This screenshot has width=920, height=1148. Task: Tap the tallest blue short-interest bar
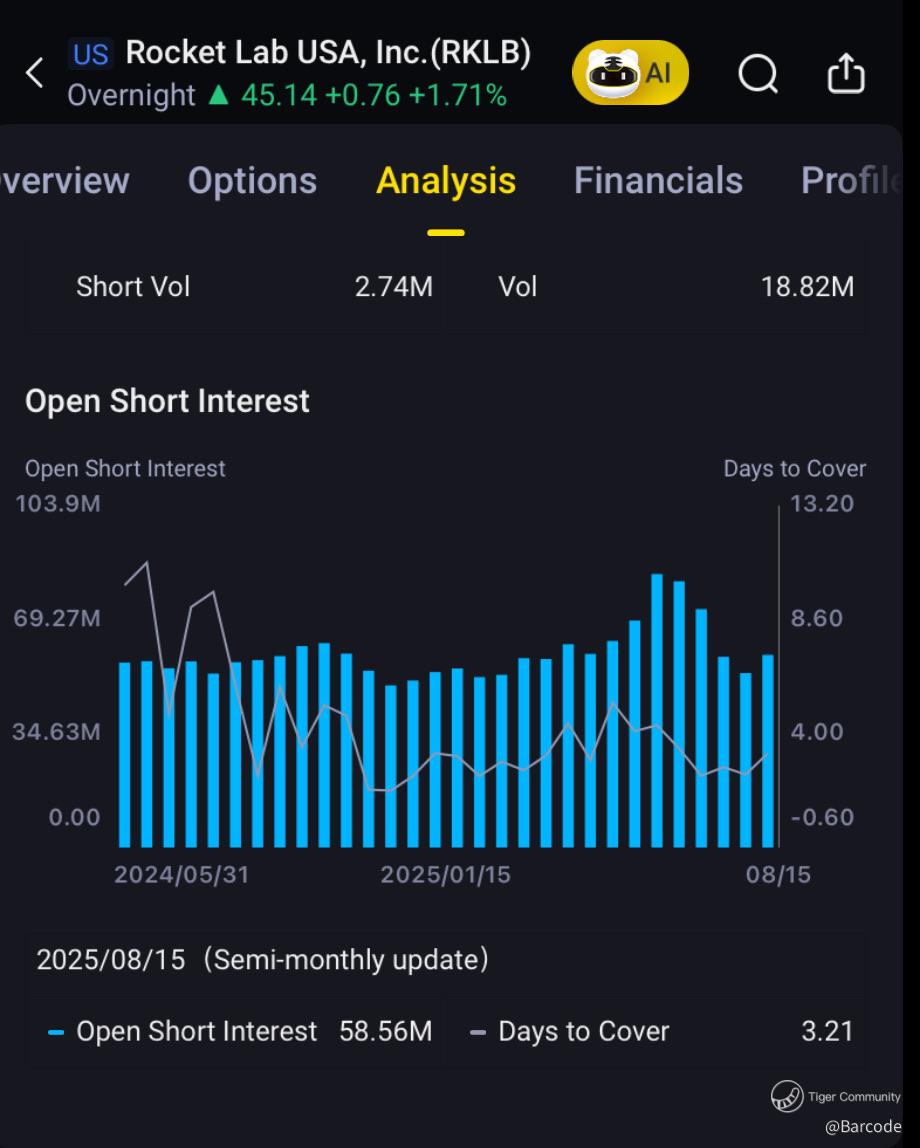(x=657, y=710)
